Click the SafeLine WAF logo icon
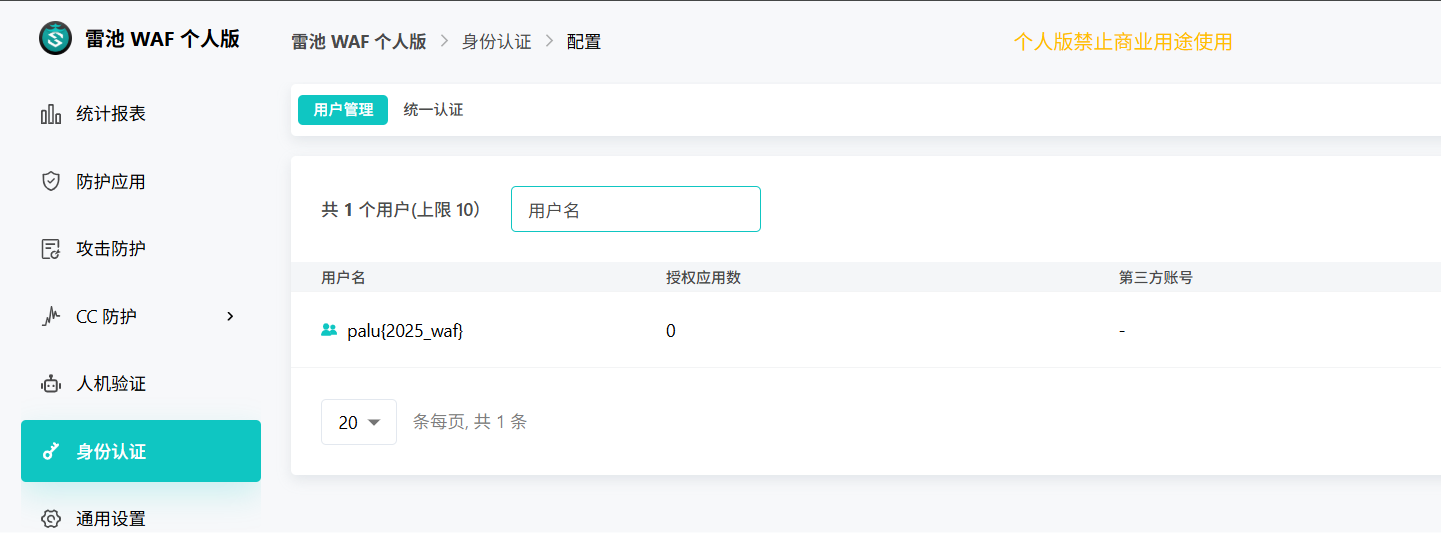The height and width of the screenshot is (533, 1441). click(56, 39)
